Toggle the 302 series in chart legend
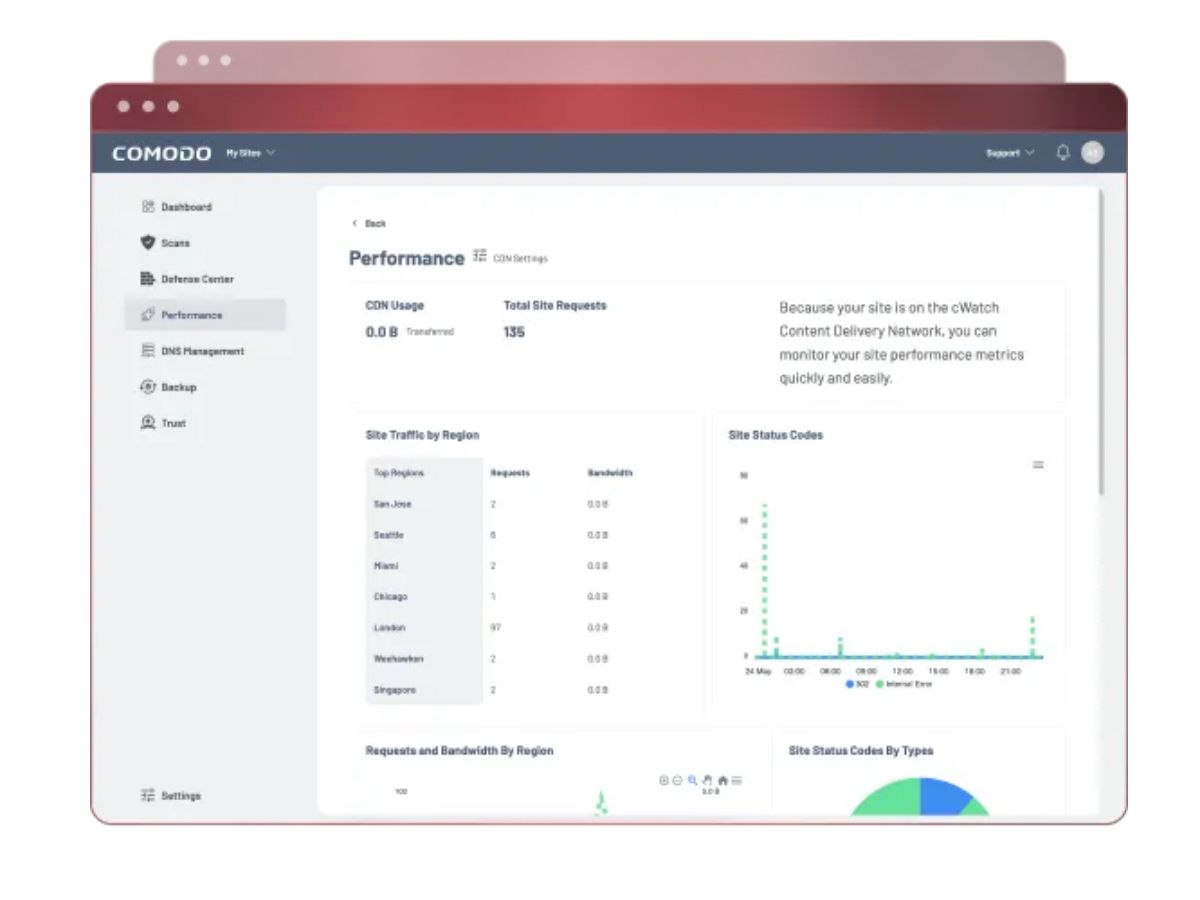The image size is (1200, 900). [858, 684]
